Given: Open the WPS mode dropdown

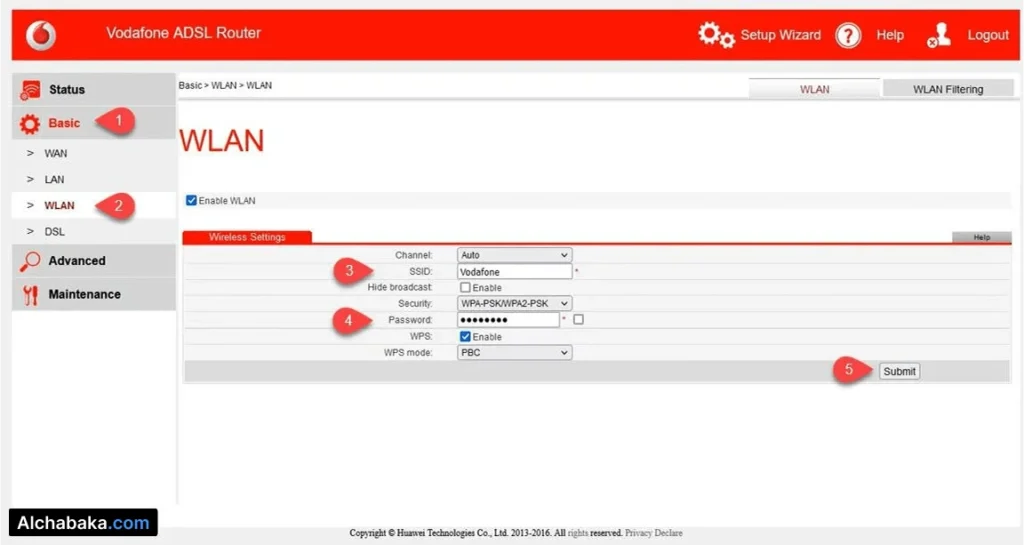Looking at the screenshot, I should (515, 352).
